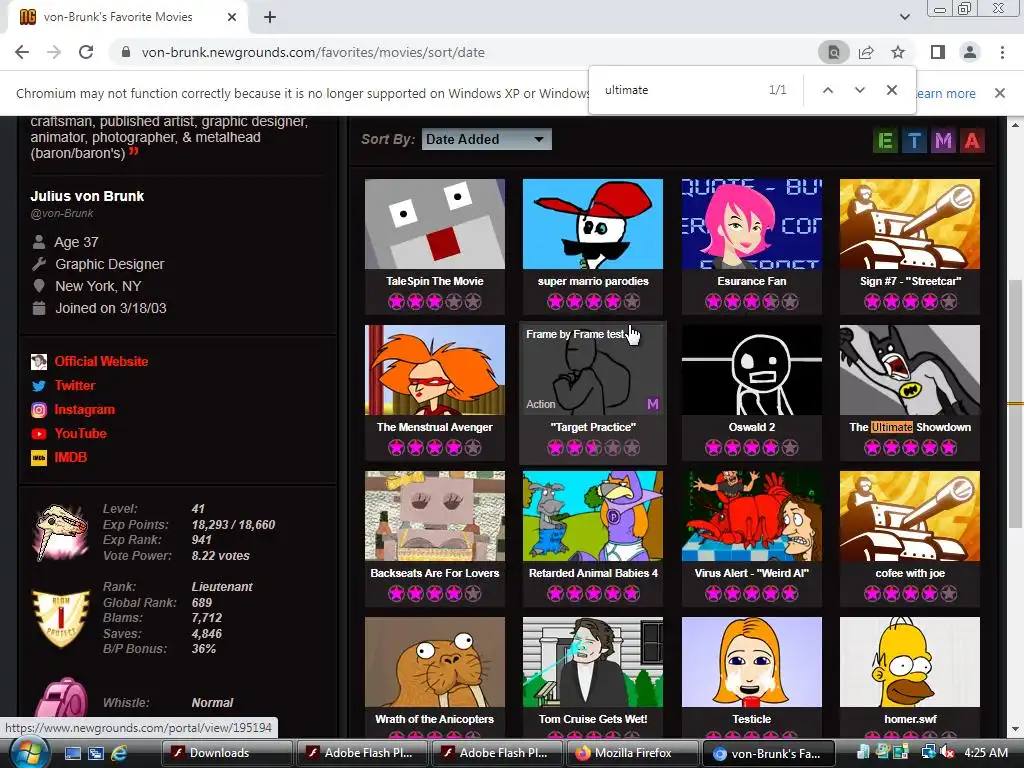Screen dimensions: 1024x768
Task: Open the Official Website link
Action: coord(101,361)
